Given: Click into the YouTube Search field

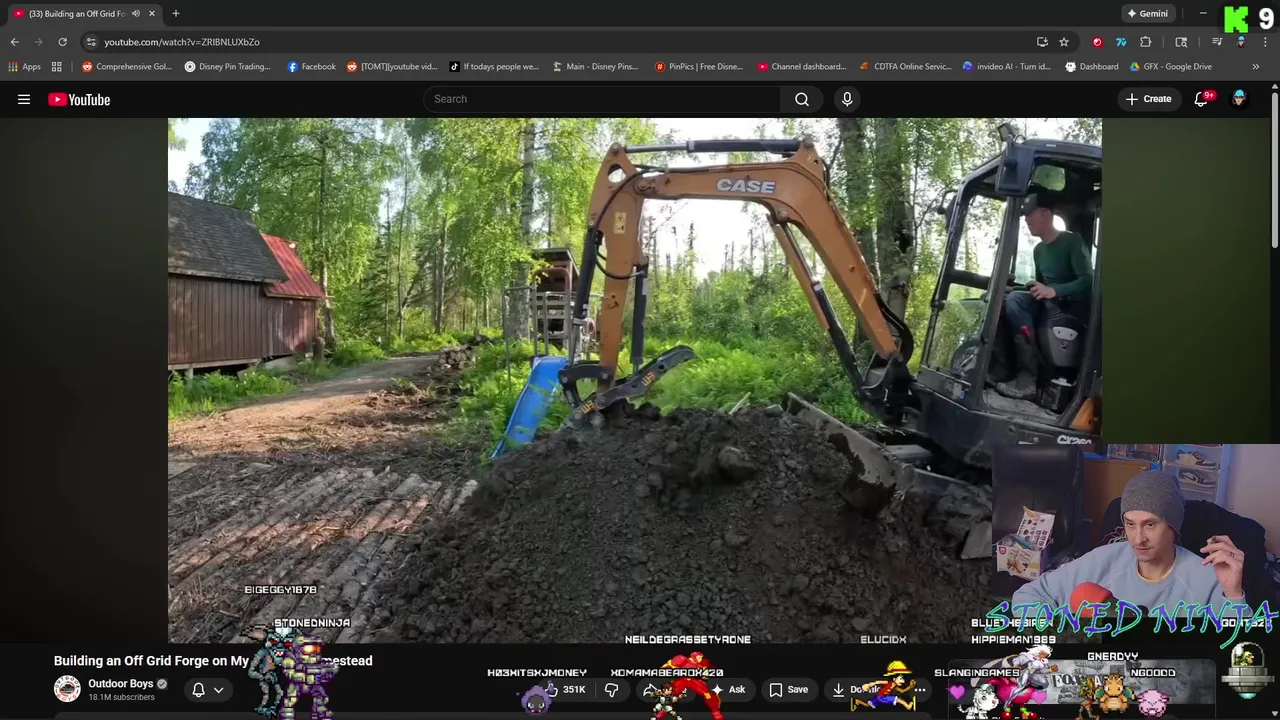Looking at the screenshot, I should click(x=602, y=99).
